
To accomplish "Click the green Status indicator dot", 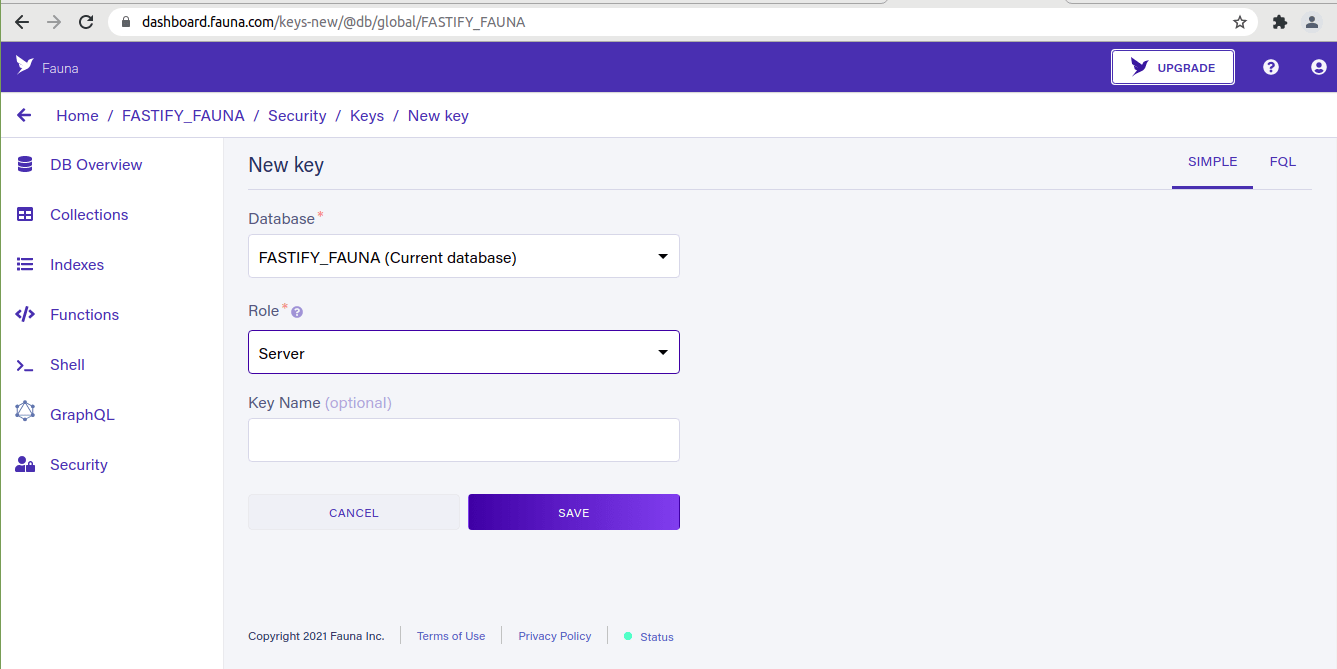I will (628, 636).
